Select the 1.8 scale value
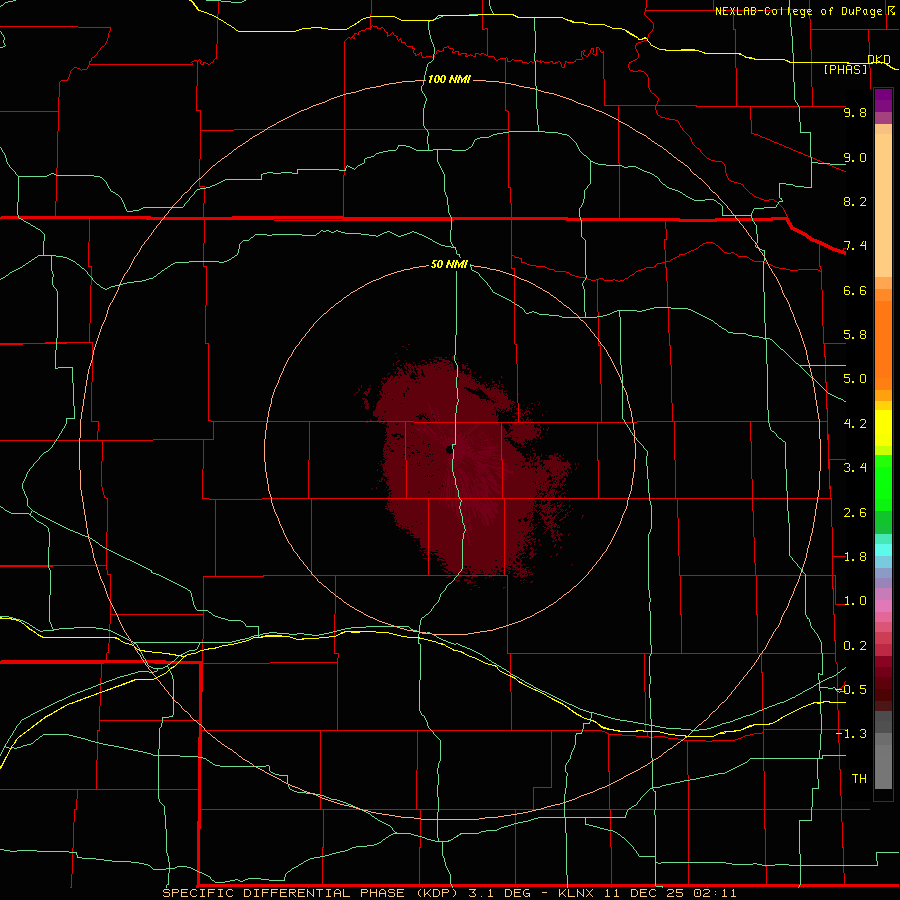 click(x=855, y=557)
